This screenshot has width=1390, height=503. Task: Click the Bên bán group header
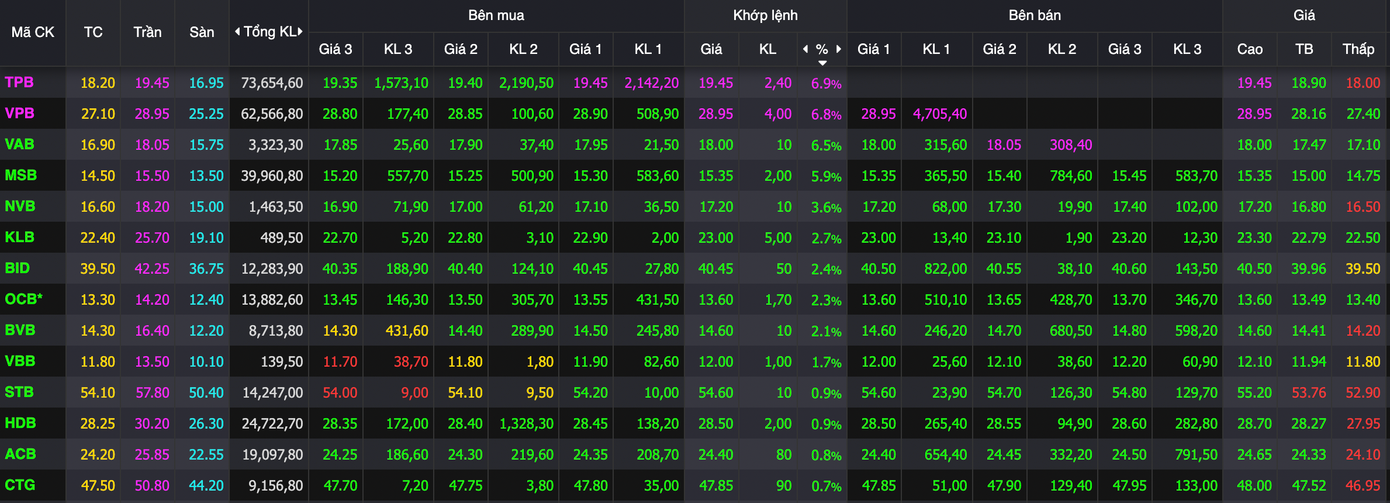tap(1035, 15)
